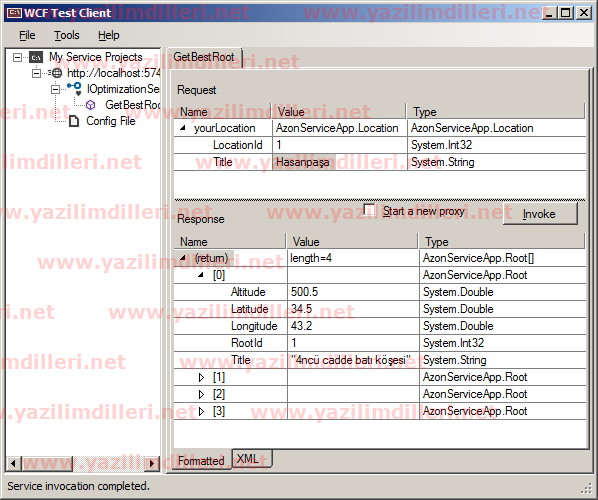Select the Altitude value 500.5

pyautogui.click(x=353, y=292)
